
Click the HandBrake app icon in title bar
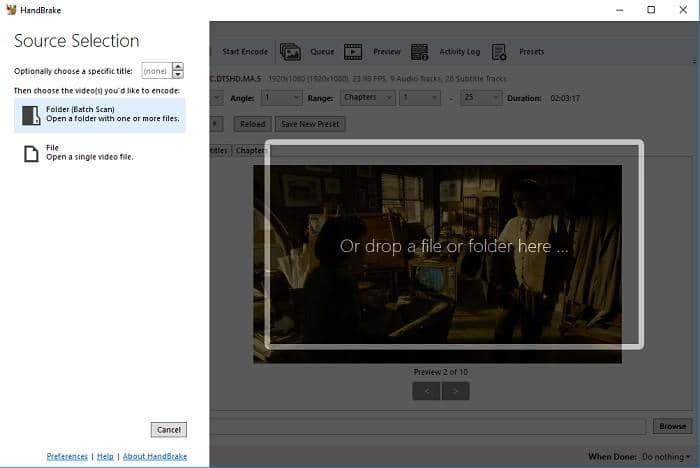pyautogui.click(x=10, y=10)
